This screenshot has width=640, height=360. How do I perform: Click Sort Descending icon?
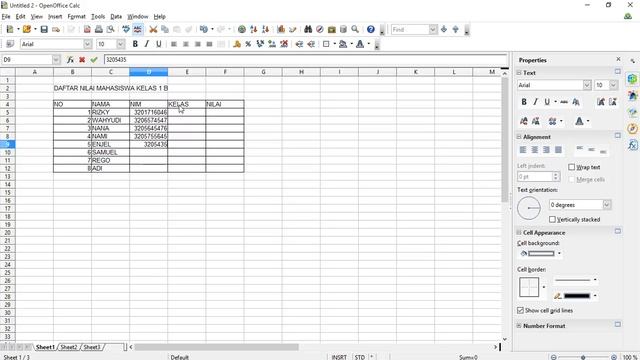tap(266, 29)
